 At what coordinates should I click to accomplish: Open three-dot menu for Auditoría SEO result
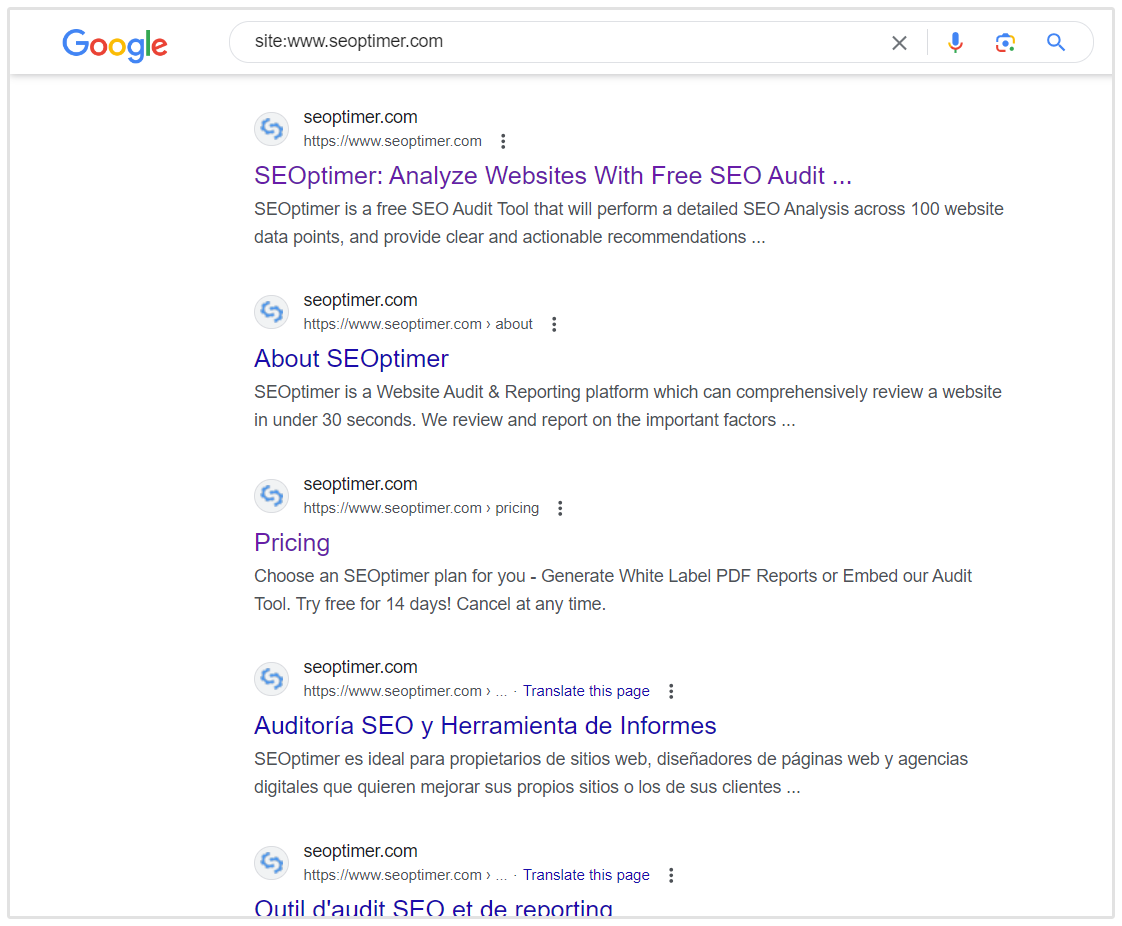tap(671, 691)
